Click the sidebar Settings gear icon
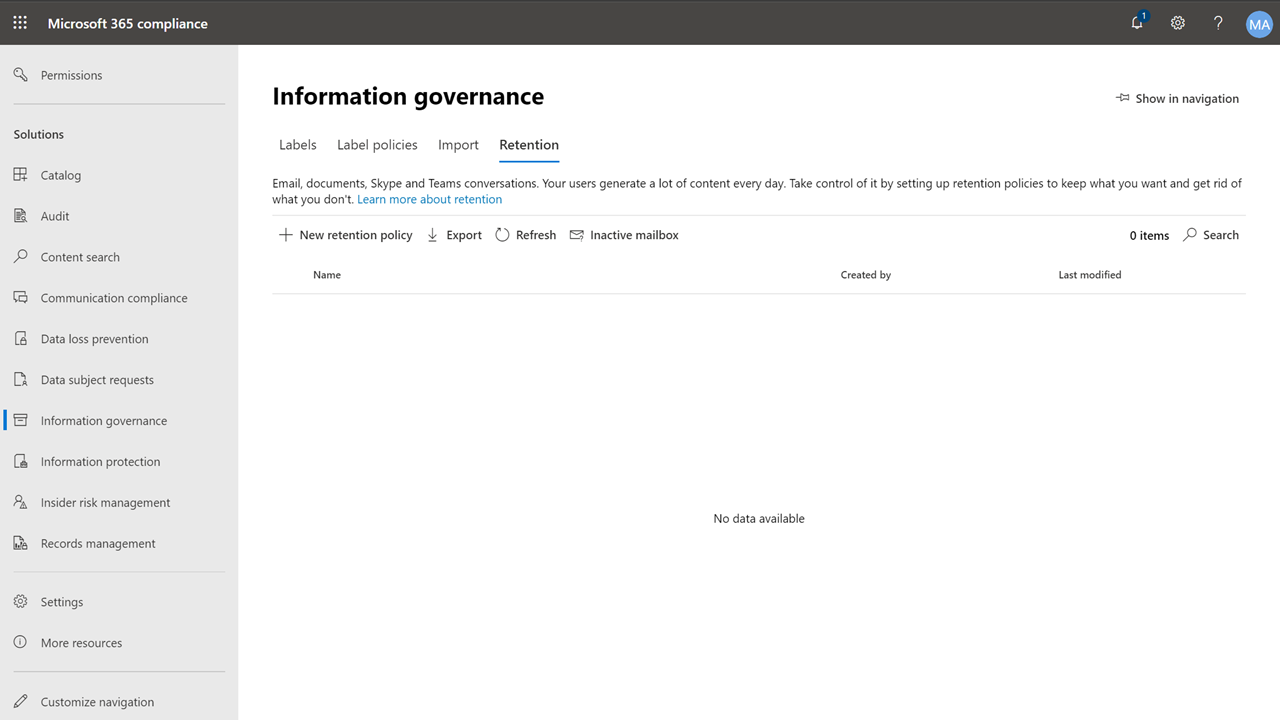1280x720 pixels. [21, 602]
